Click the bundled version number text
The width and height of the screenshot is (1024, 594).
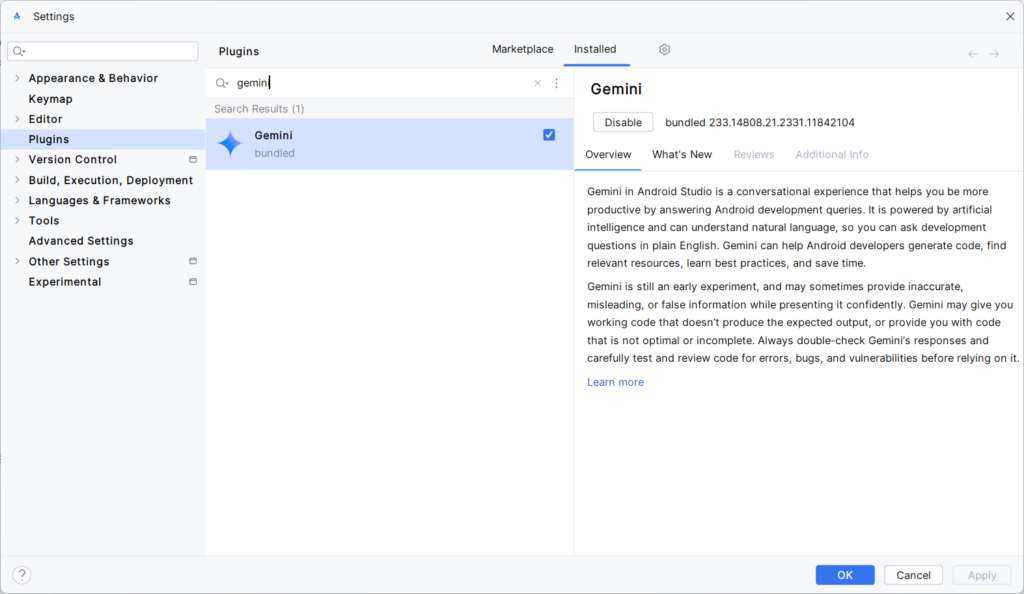(760, 122)
